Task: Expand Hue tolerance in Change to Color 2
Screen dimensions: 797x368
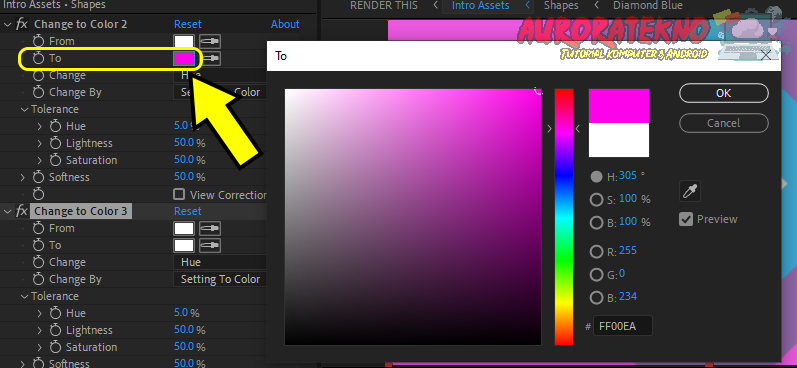Action: 40,126
